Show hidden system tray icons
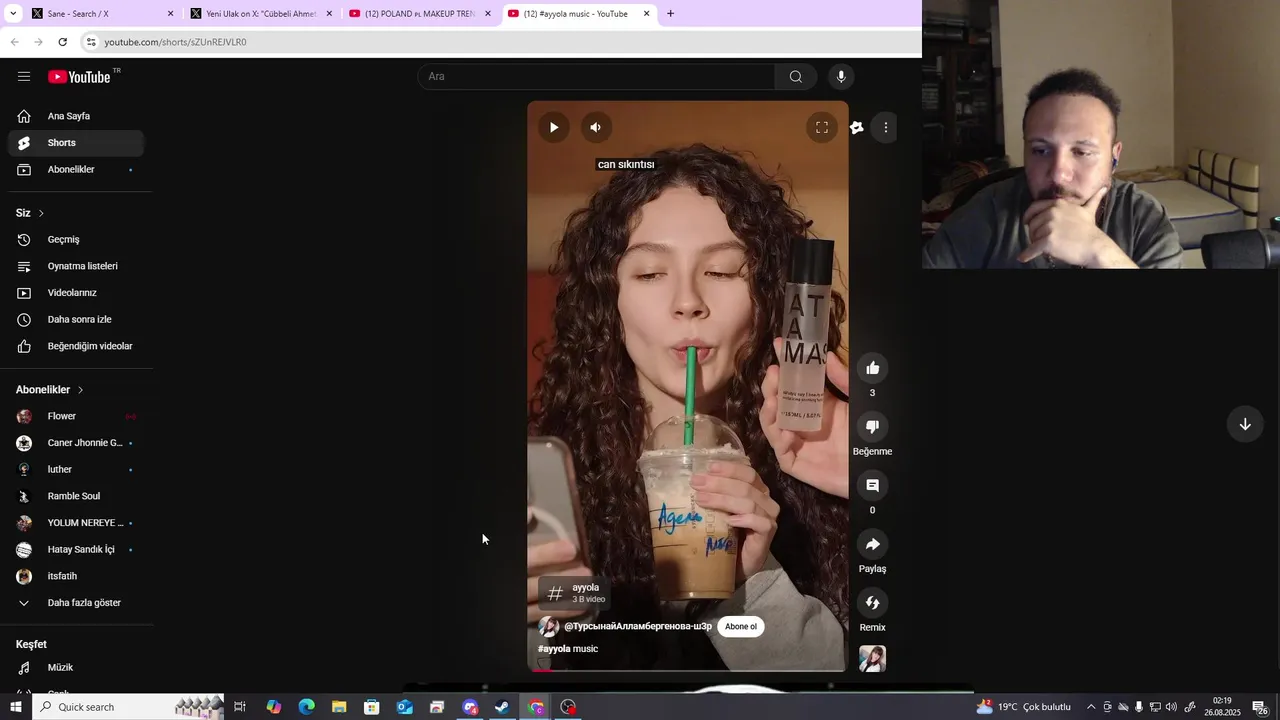1280x720 pixels. 1091,707
